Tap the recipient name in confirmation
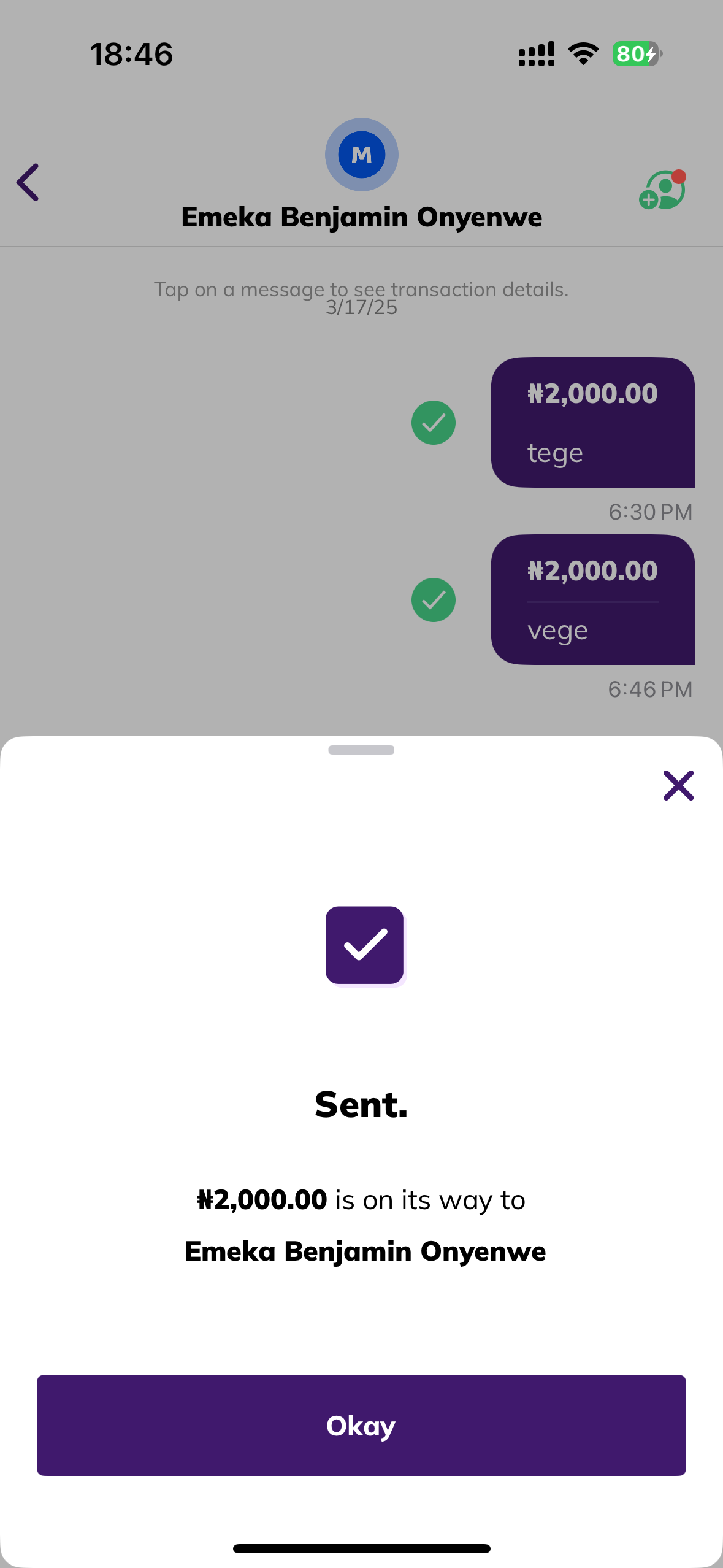The height and width of the screenshot is (1568, 723). coord(365,1251)
